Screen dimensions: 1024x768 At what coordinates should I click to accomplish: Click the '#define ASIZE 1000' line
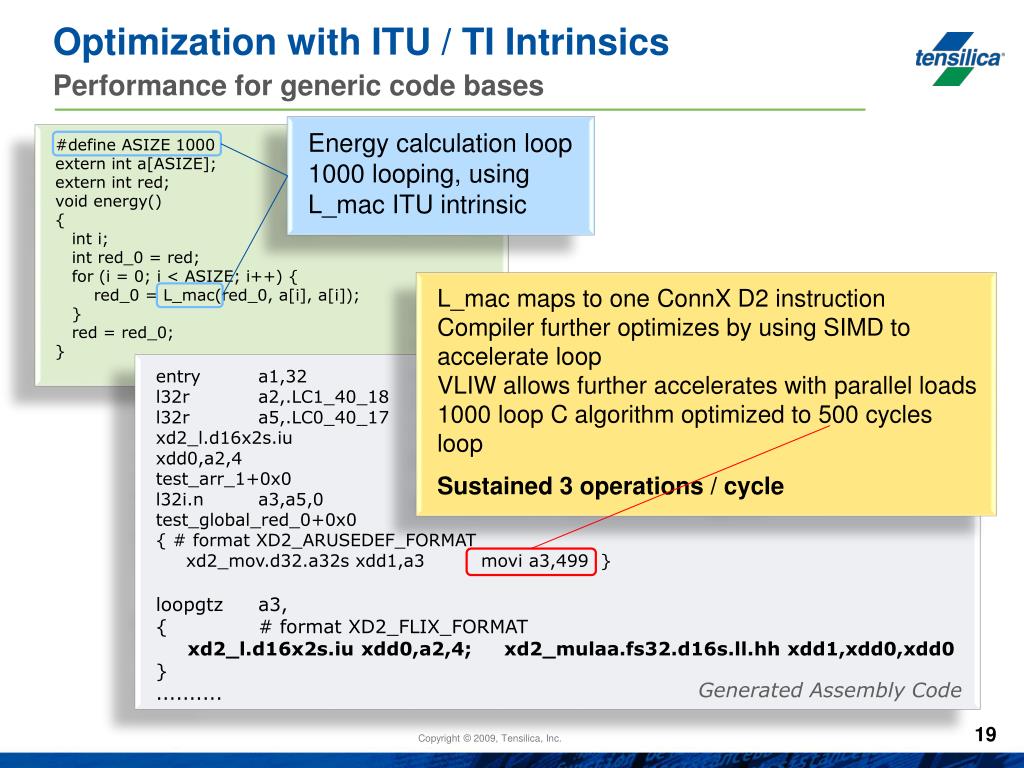click(x=136, y=144)
